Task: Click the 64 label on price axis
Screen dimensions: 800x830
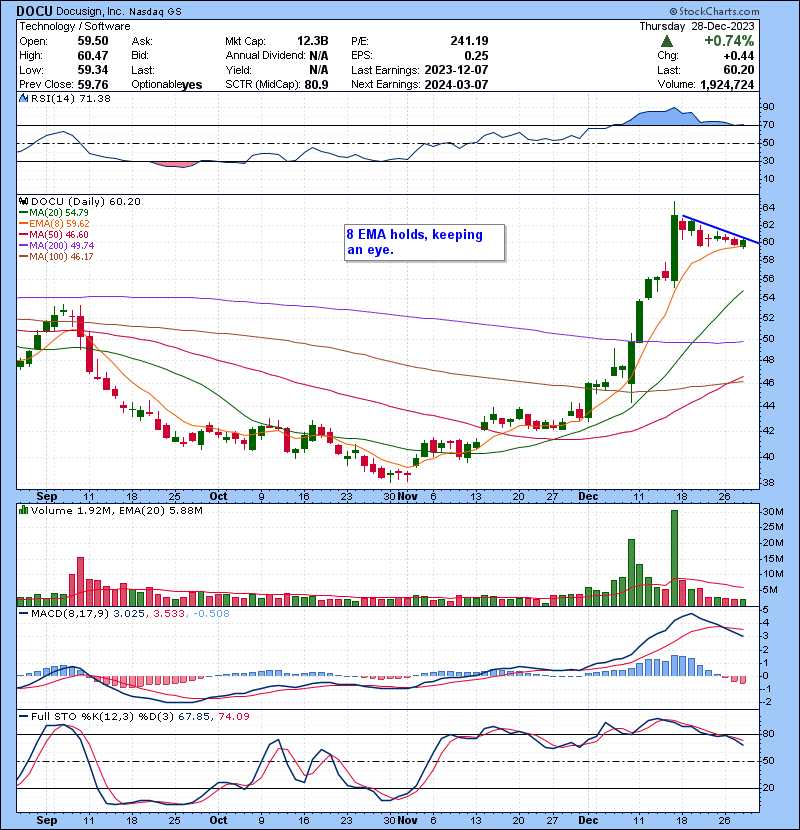Action: tap(768, 208)
